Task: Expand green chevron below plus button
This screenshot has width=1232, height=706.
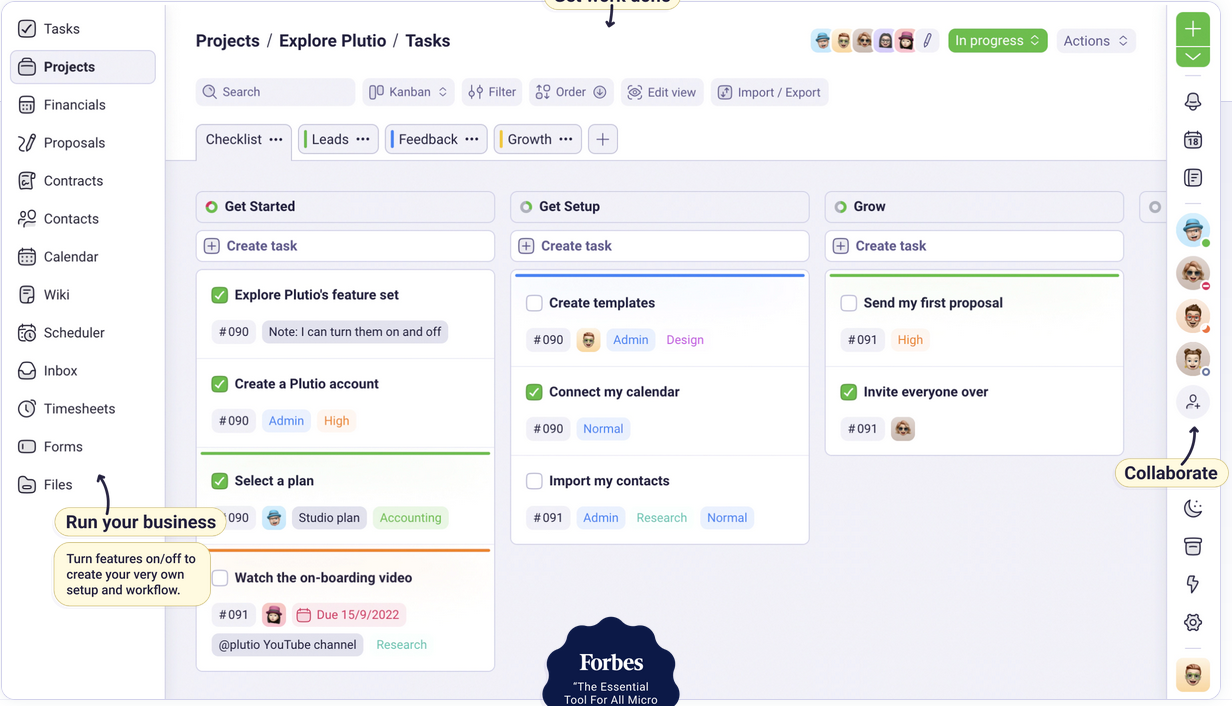Action: click(x=1193, y=57)
